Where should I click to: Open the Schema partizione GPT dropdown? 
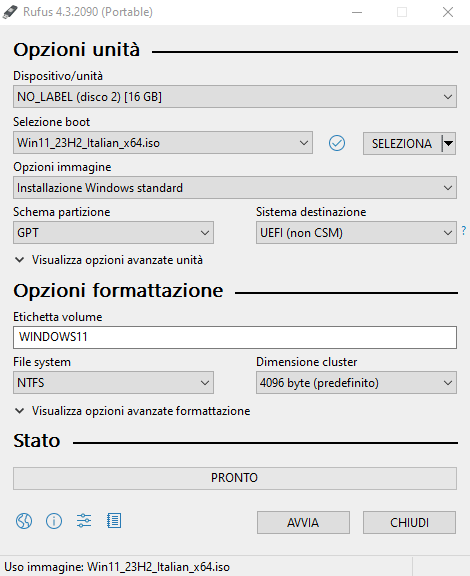pyautogui.click(x=113, y=233)
